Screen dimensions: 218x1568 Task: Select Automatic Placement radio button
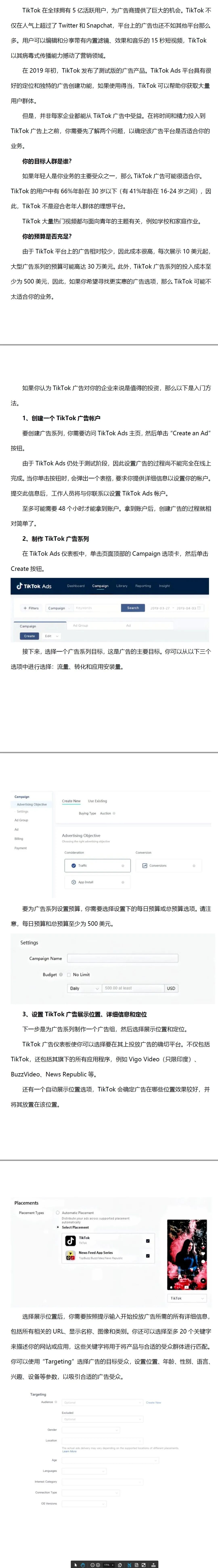[58, 1213]
